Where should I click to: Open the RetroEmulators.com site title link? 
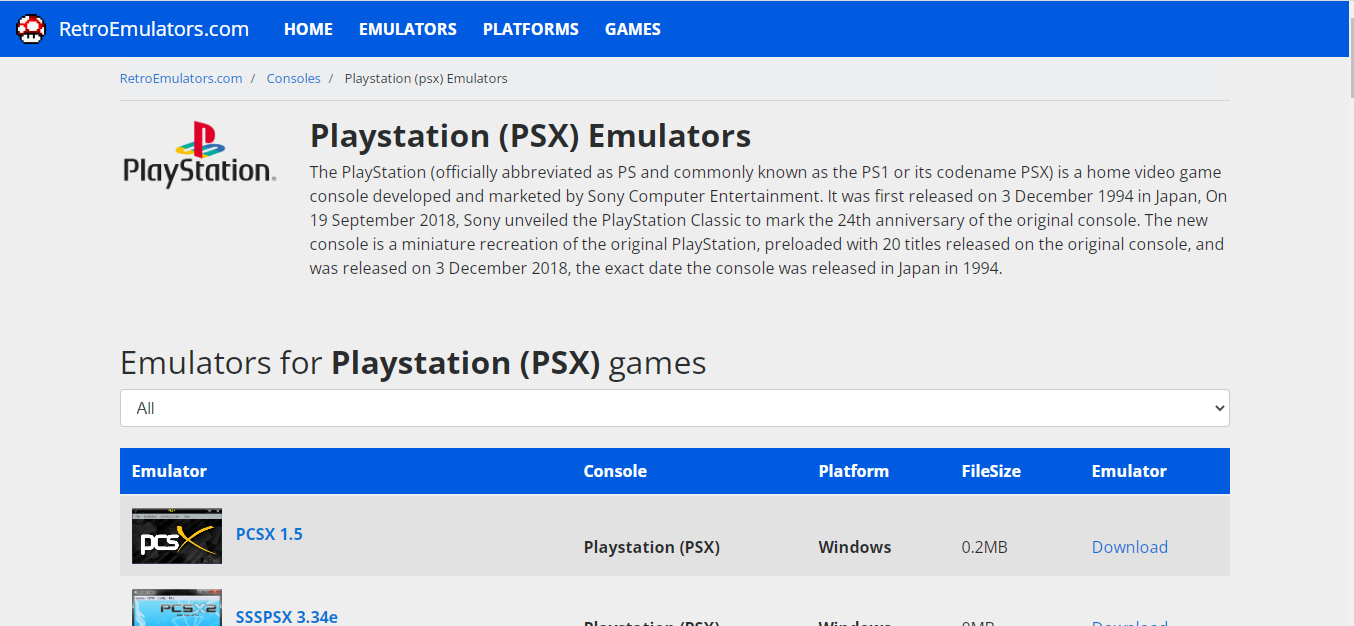(154, 29)
